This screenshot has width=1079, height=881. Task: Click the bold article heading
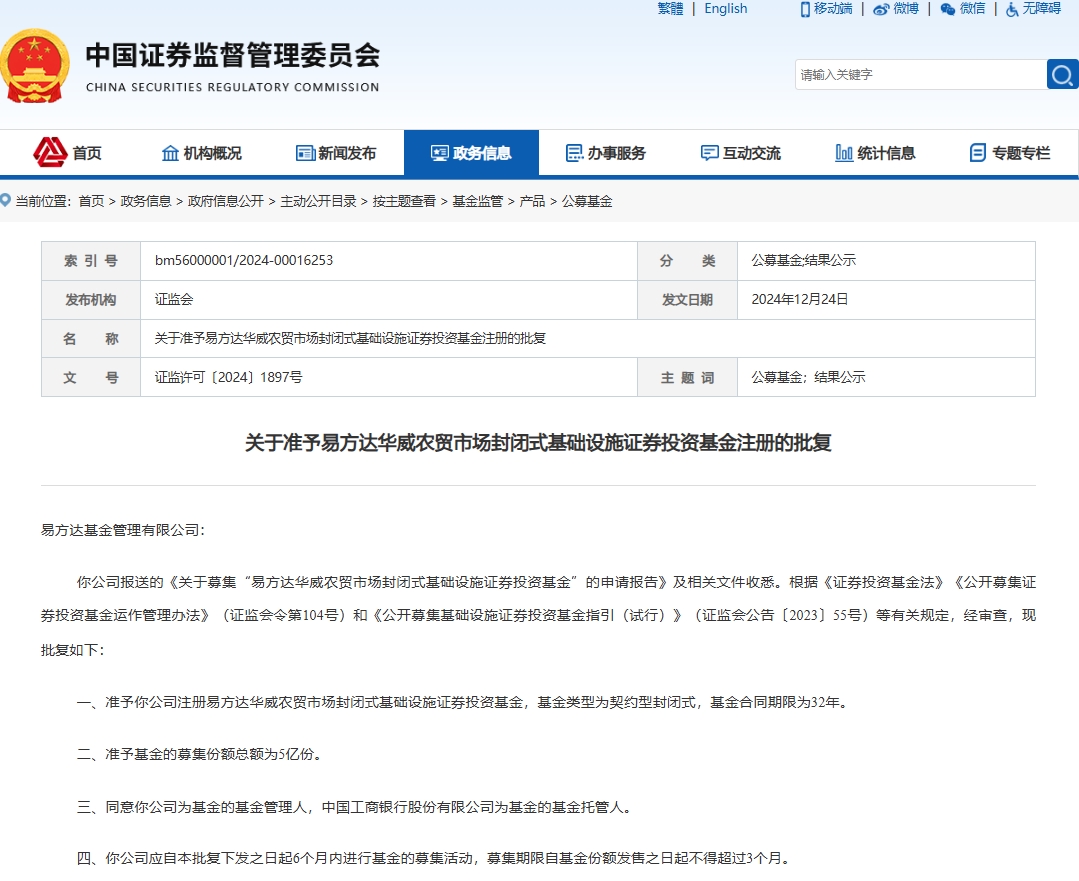pos(538,442)
